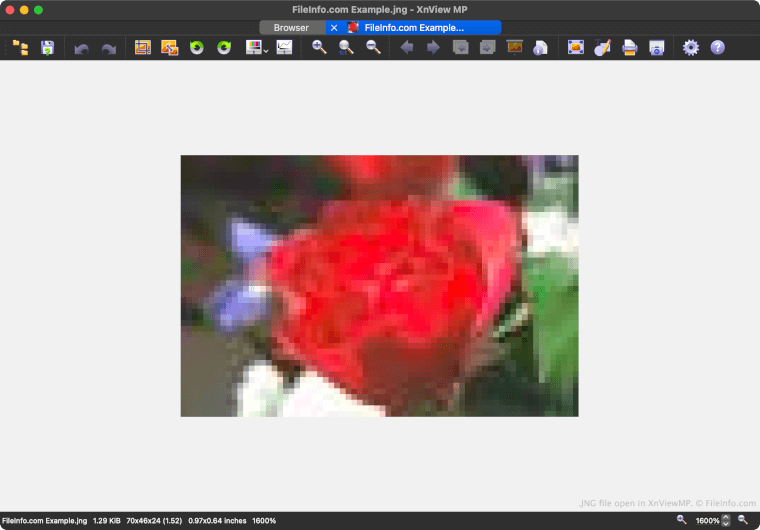
Task: Show the next page icon
Action: click(x=488, y=48)
